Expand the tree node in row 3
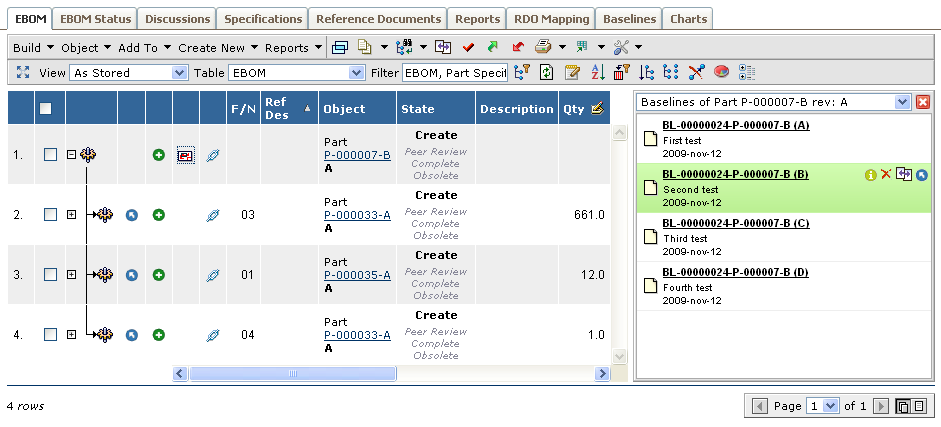 coord(71,275)
